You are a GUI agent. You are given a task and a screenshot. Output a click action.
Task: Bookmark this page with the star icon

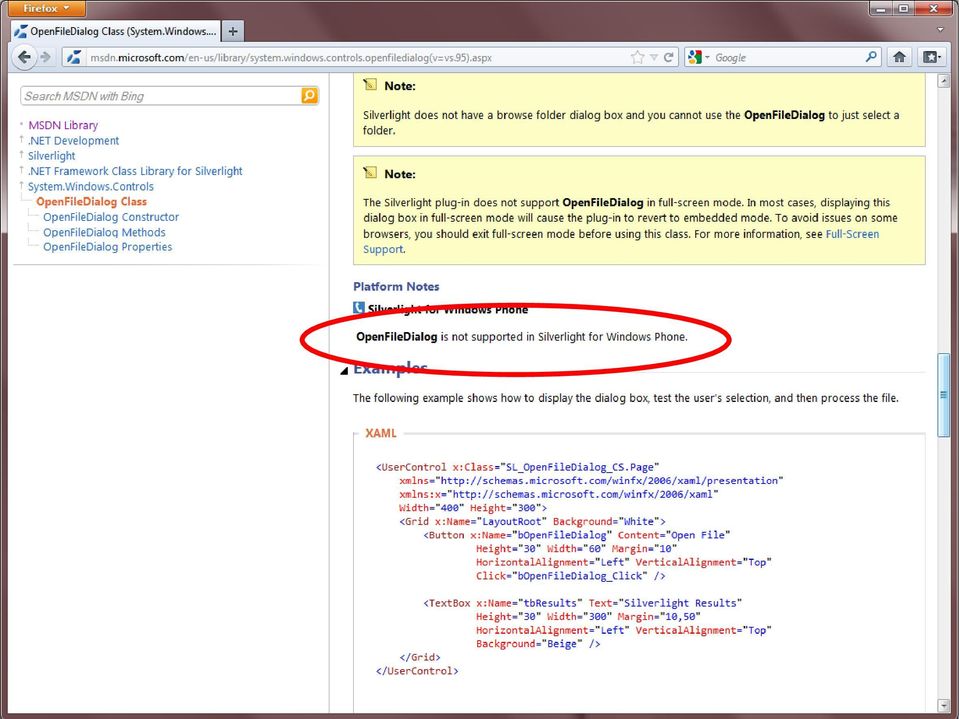[x=637, y=57]
